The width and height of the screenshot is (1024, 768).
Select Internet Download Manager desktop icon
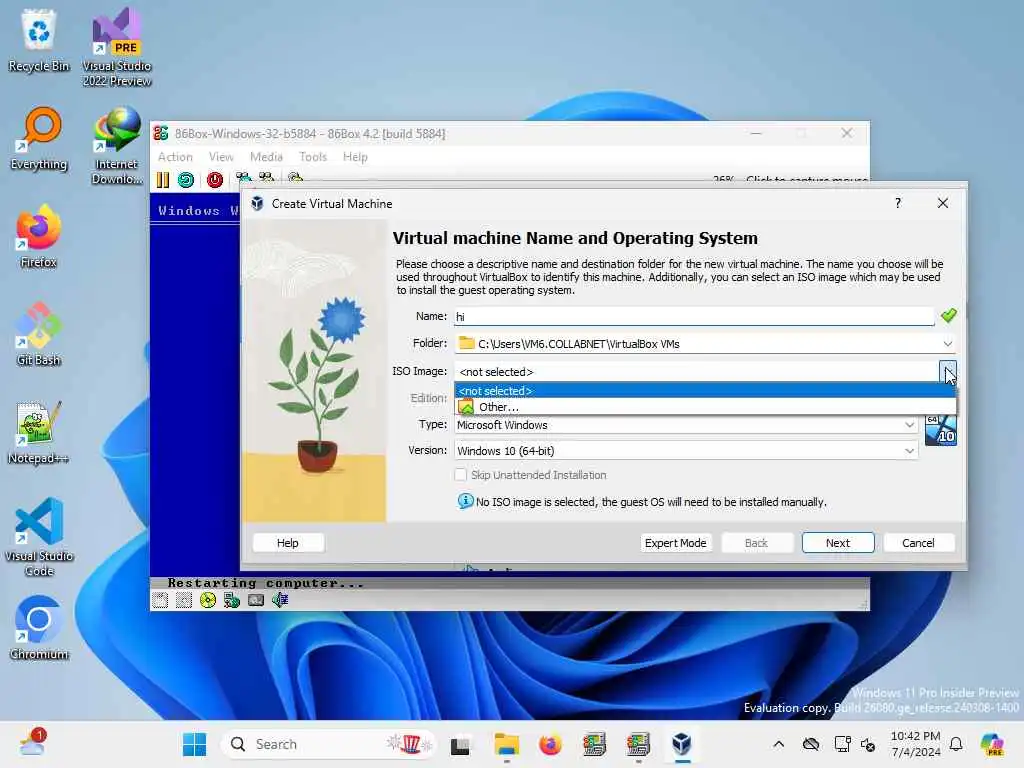[117, 146]
